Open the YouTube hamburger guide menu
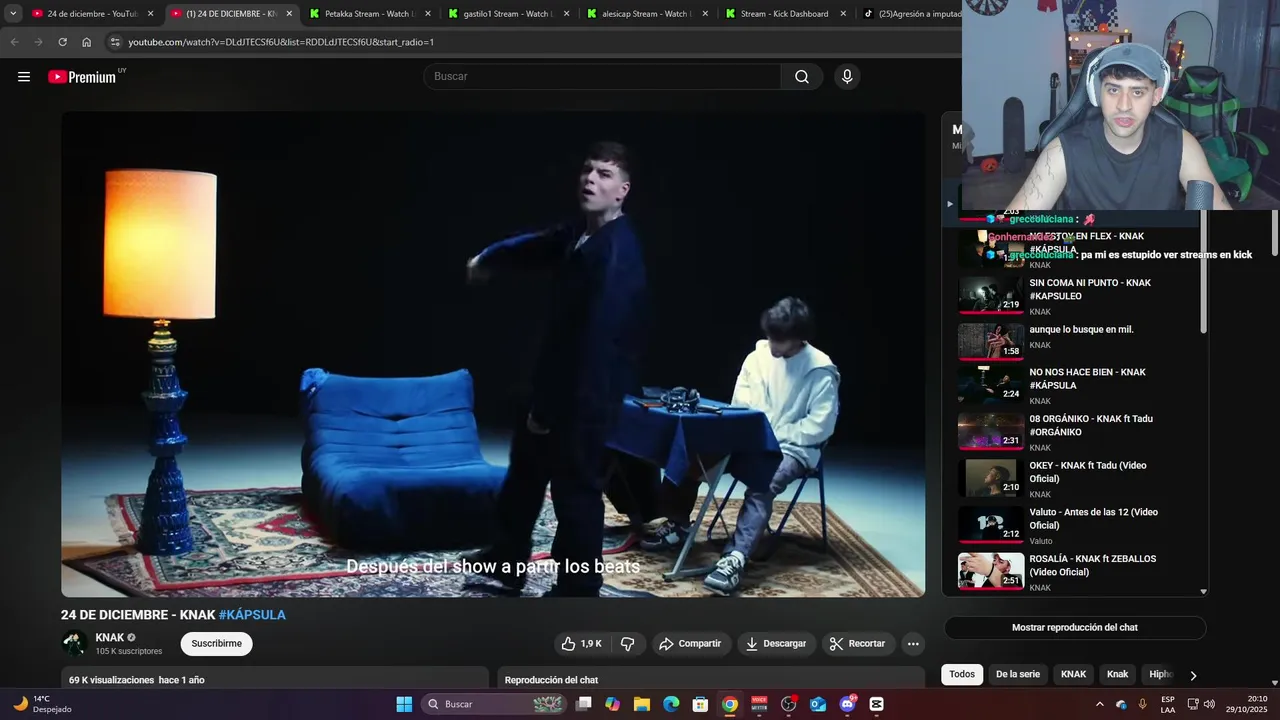Image resolution: width=1280 pixels, height=720 pixels. tap(24, 77)
